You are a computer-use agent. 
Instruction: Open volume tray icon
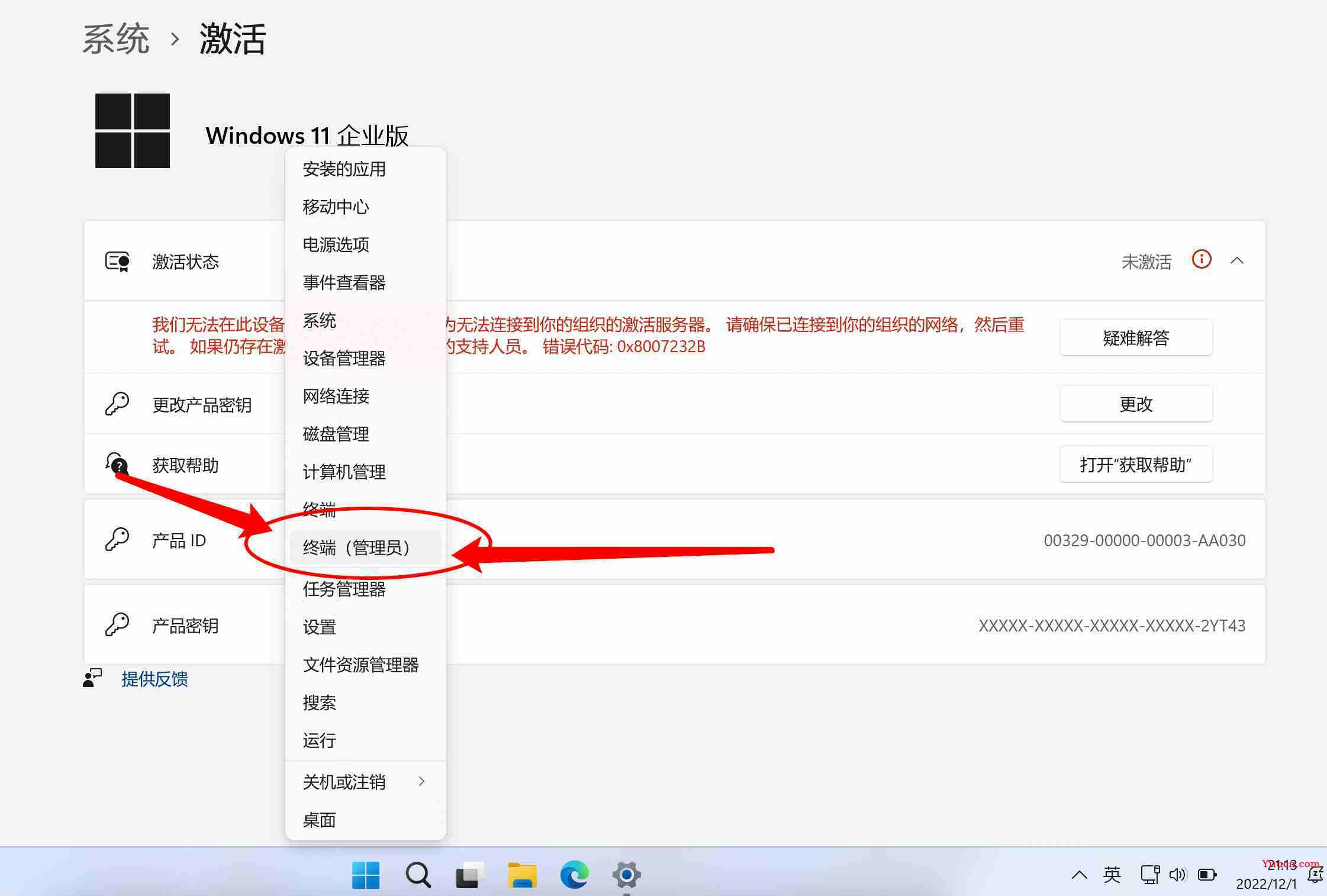point(1177,875)
